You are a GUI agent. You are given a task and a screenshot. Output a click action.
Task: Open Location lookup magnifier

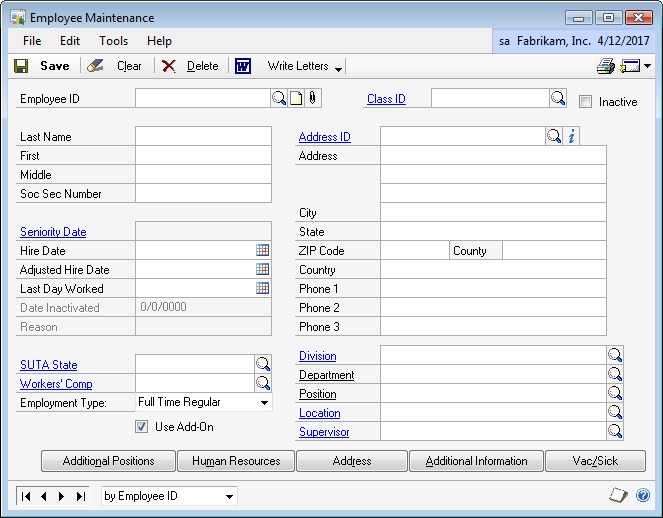pos(615,412)
